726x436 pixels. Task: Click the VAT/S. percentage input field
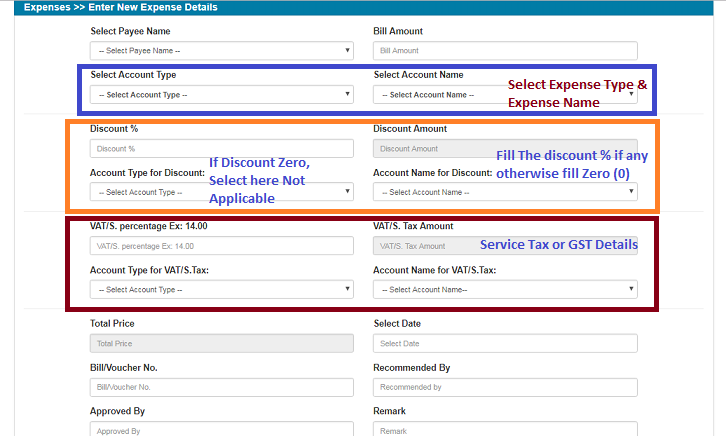[x=221, y=245]
